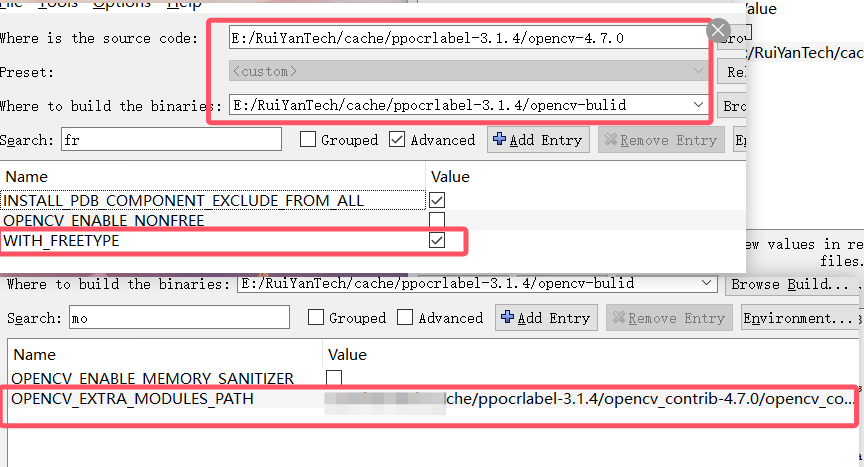Click the lower build binaries path combo box text
The height and width of the screenshot is (467, 864).
click(438, 284)
